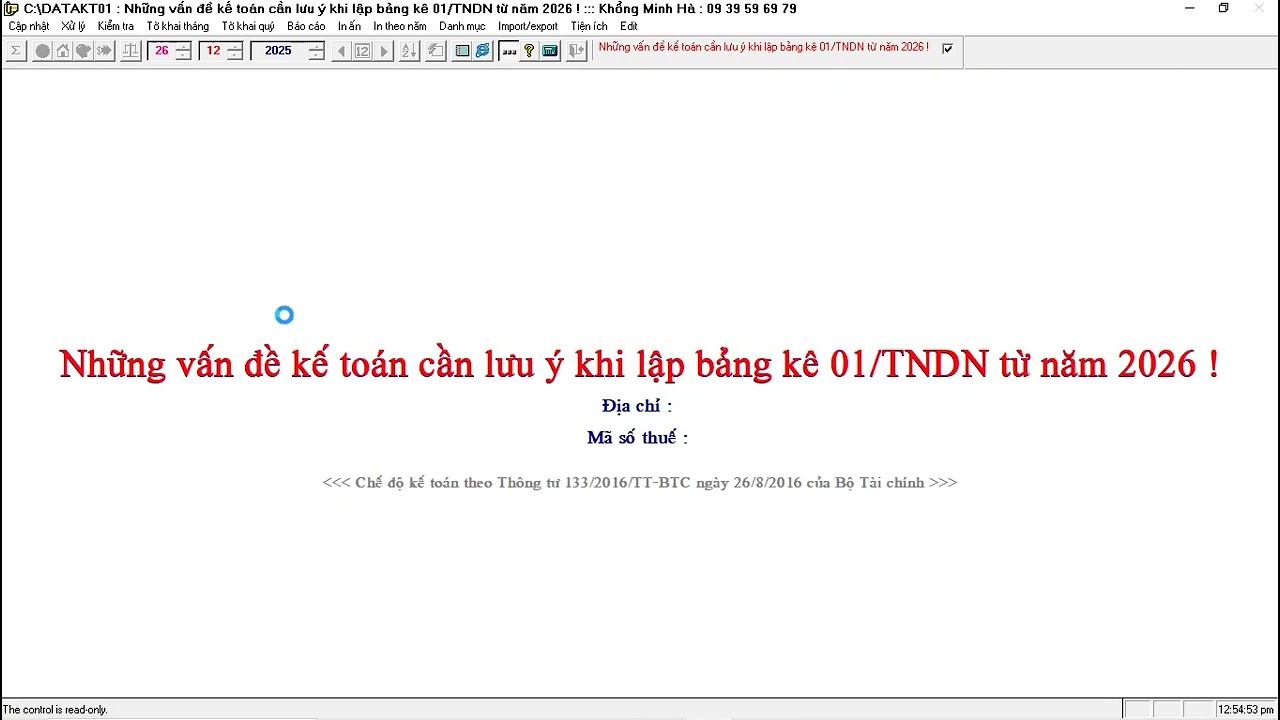The width and height of the screenshot is (1280, 720).
Task: Decrease the day value 26 with its down arrow
Action: coord(183,55)
